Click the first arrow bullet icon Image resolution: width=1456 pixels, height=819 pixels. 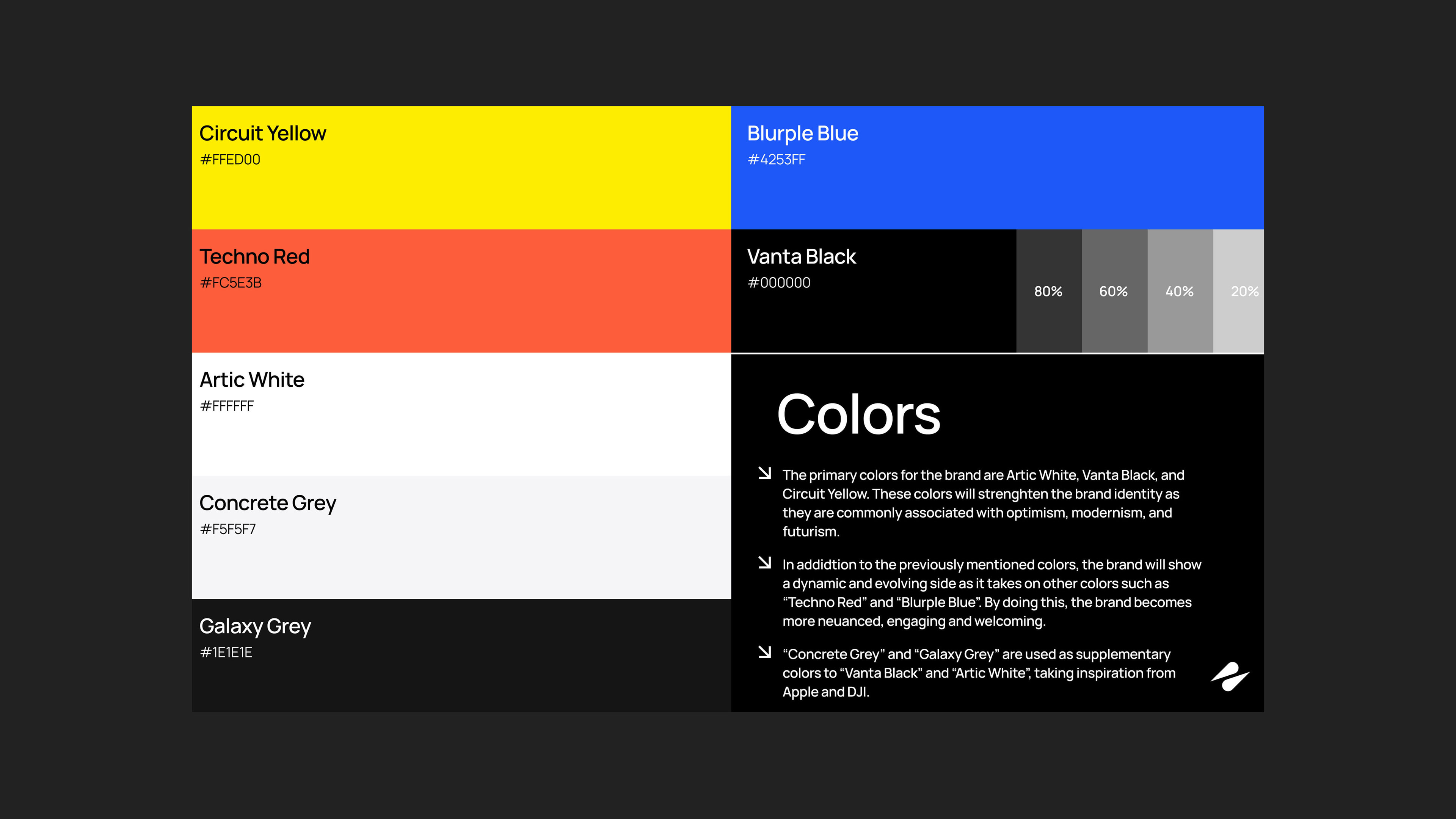[x=764, y=473]
